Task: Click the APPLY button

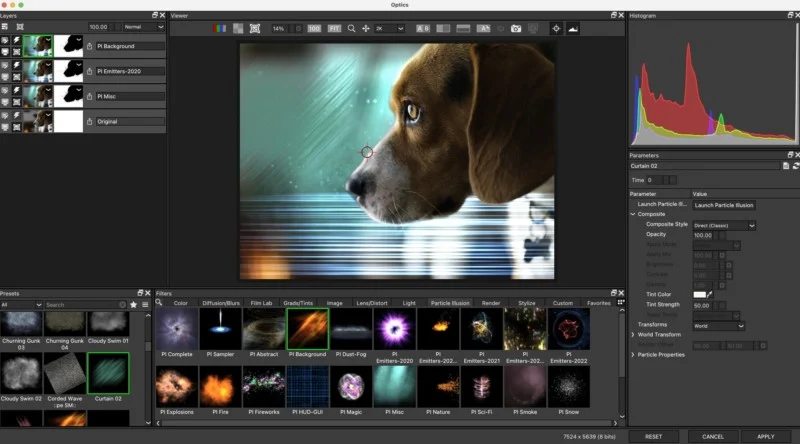Action: (x=765, y=436)
